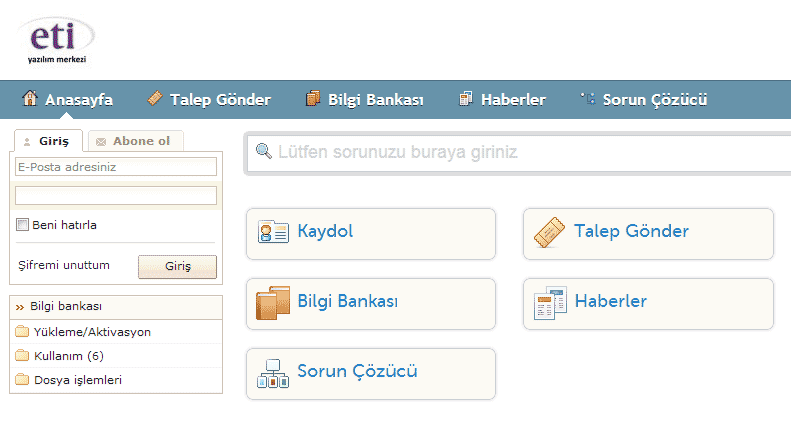The height and width of the screenshot is (434, 791).
Task: Click the magnifier search icon
Action: point(264,151)
